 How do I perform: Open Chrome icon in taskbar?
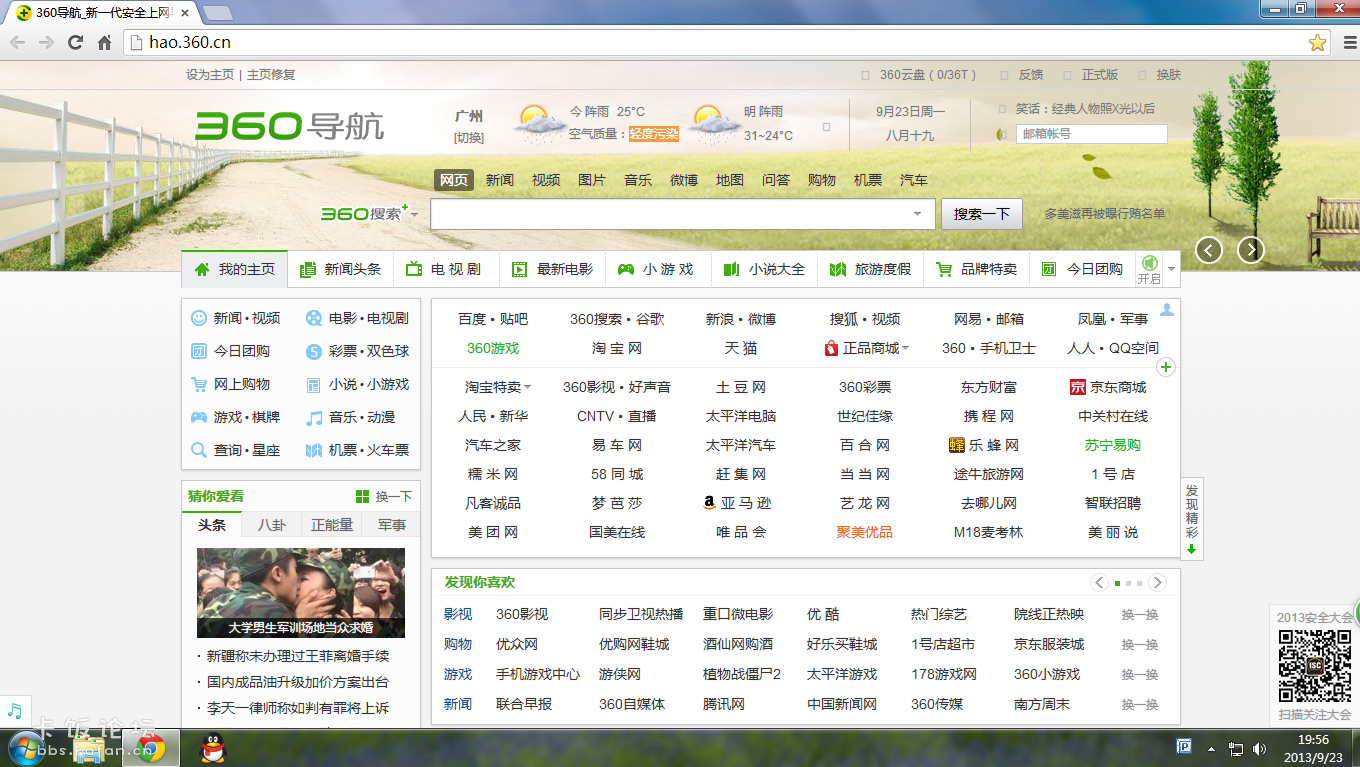click(151, 748)
